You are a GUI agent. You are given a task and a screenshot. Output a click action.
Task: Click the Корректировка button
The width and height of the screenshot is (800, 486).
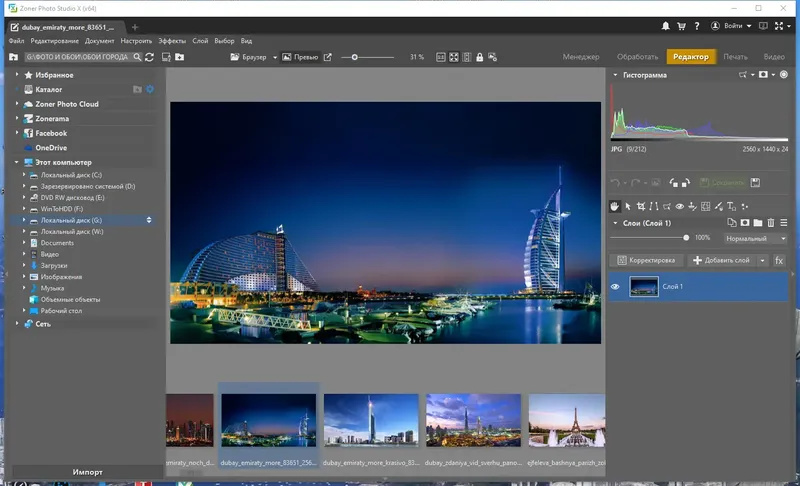tap(646, 260)
